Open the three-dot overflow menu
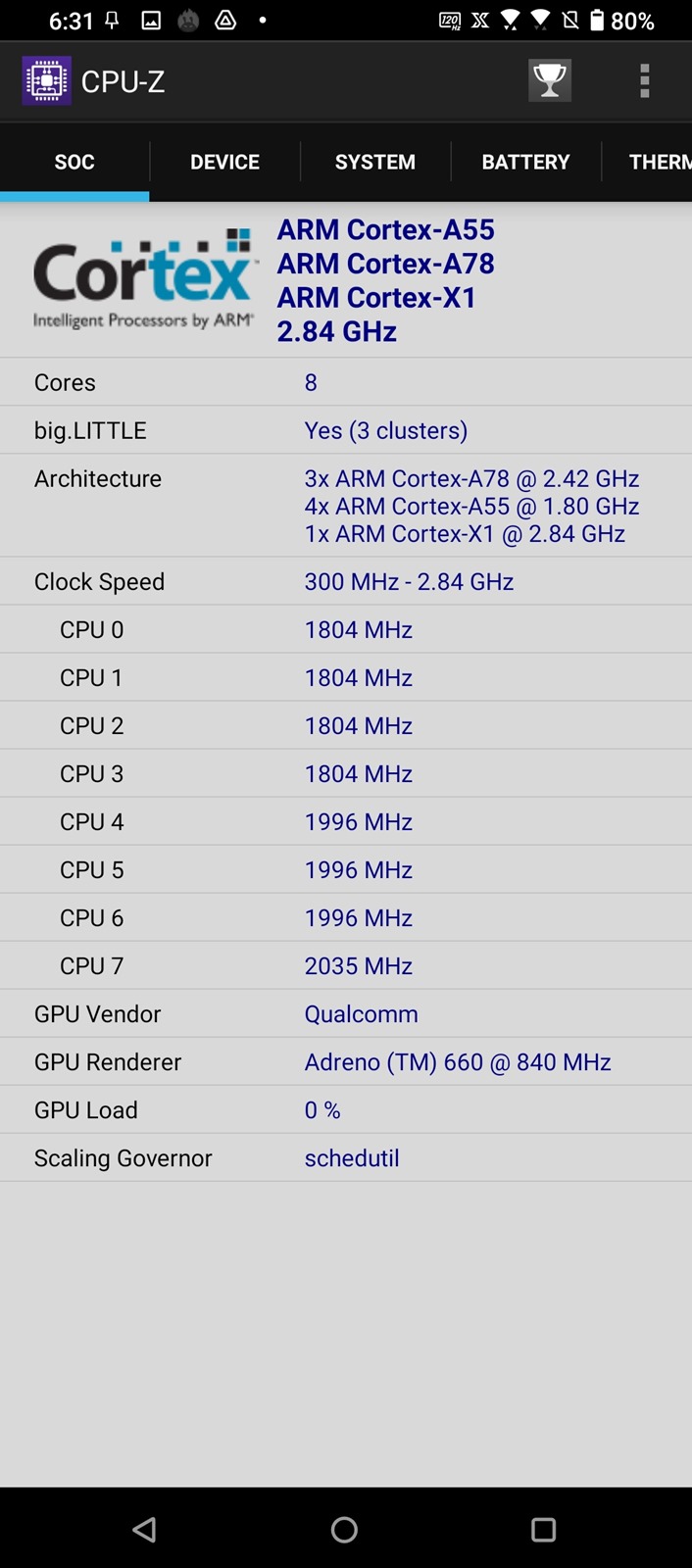This screenshot has height=1568, width=692. coord(644,80)
